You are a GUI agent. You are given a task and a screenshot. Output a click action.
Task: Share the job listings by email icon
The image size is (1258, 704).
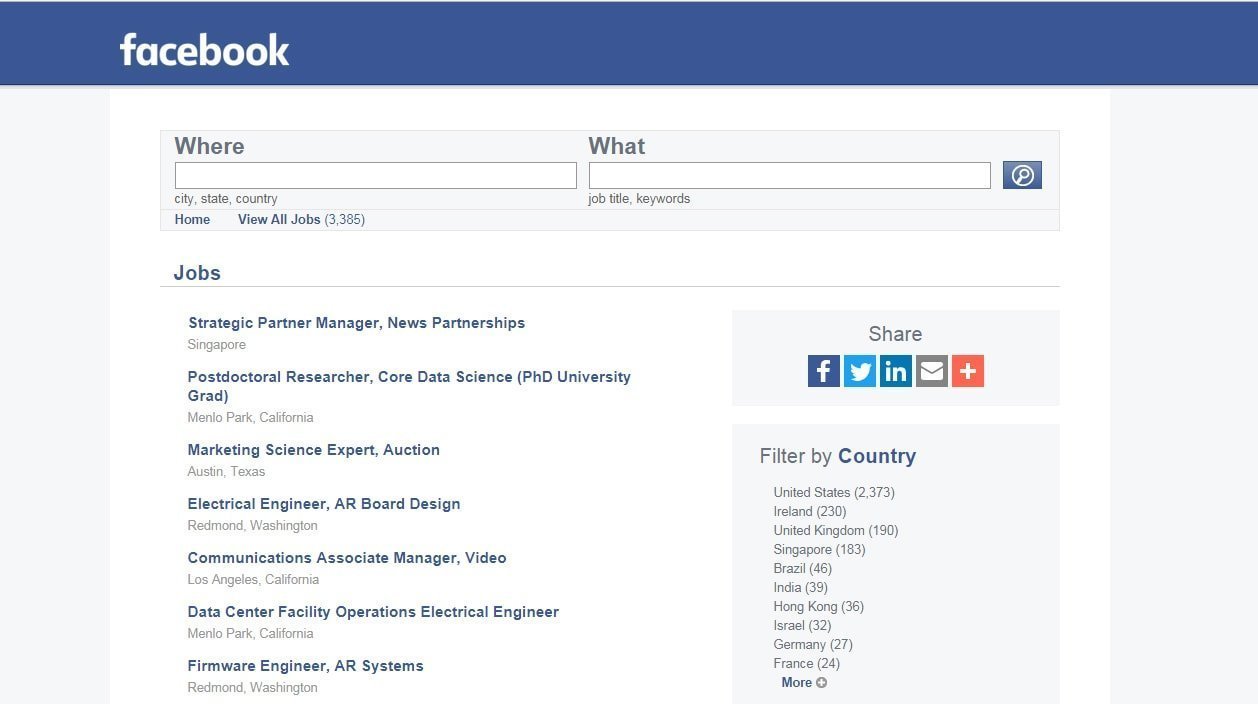931,371
